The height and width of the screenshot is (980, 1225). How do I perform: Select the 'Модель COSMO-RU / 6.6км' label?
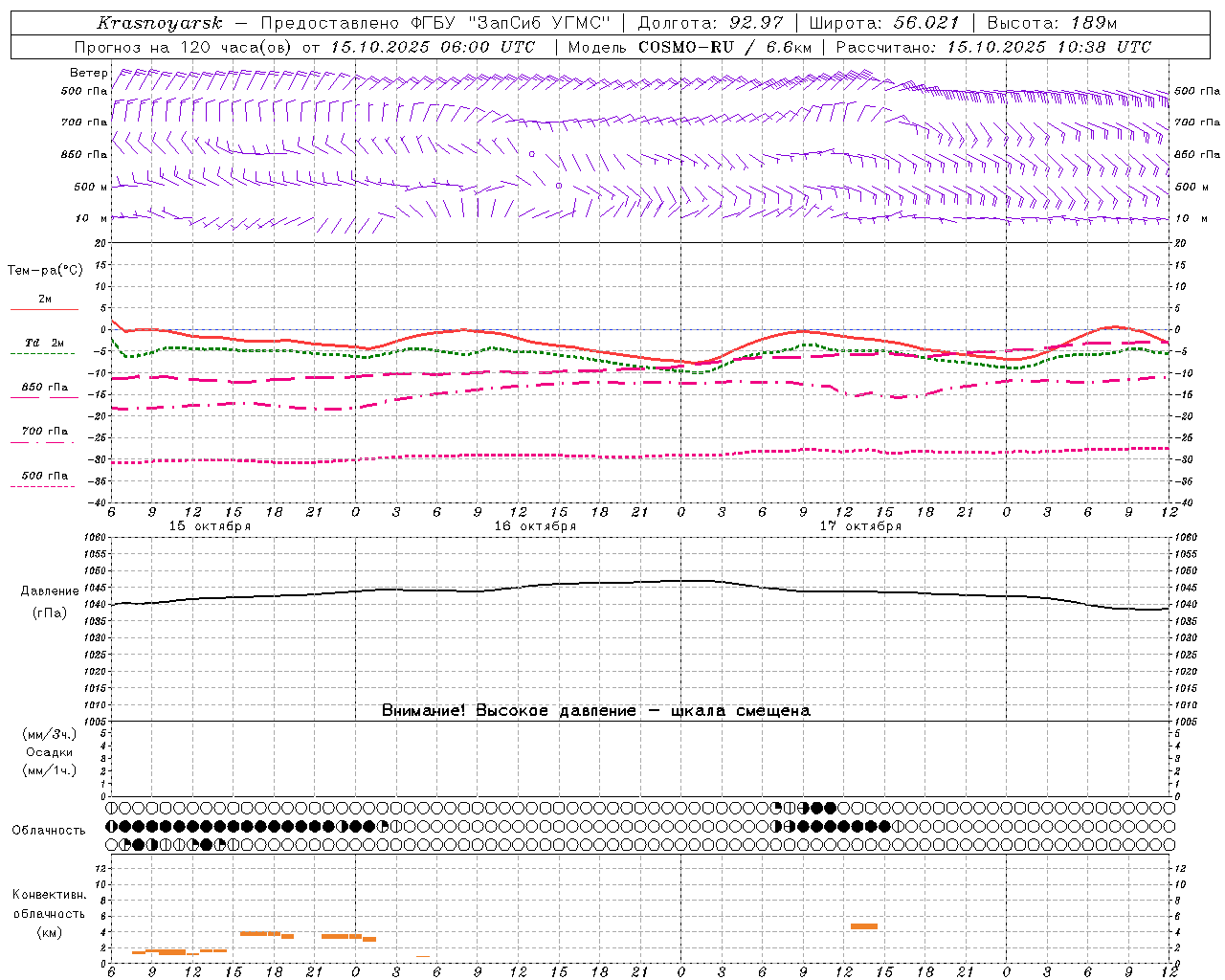click(x=690, y=47)
